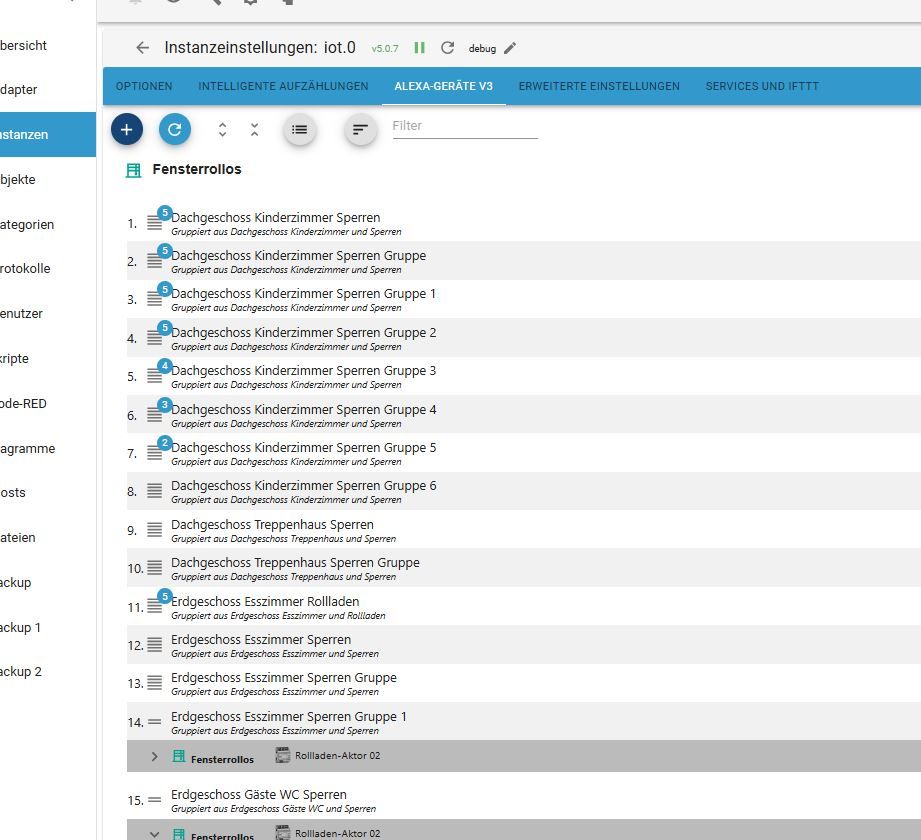Open the Backup 2 sidebar item
This screenshot has width=921, height=840.
click(48, 671)
